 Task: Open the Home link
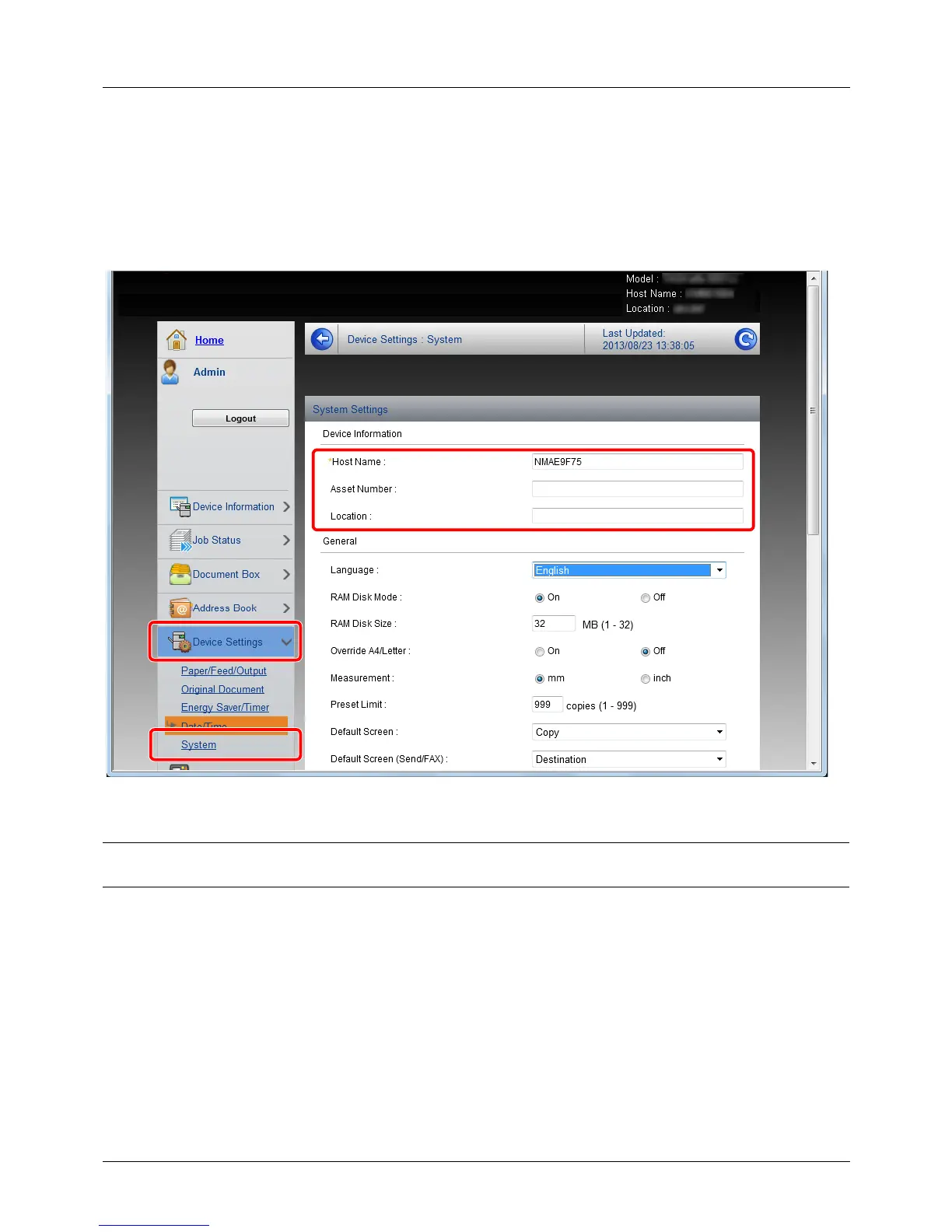coord(209,340)
